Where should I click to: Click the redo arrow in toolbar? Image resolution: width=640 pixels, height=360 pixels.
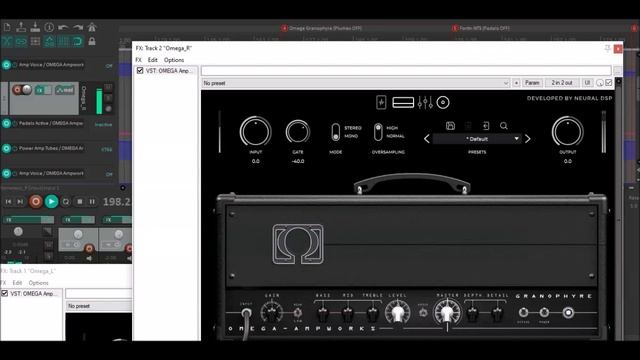(78, 27)
